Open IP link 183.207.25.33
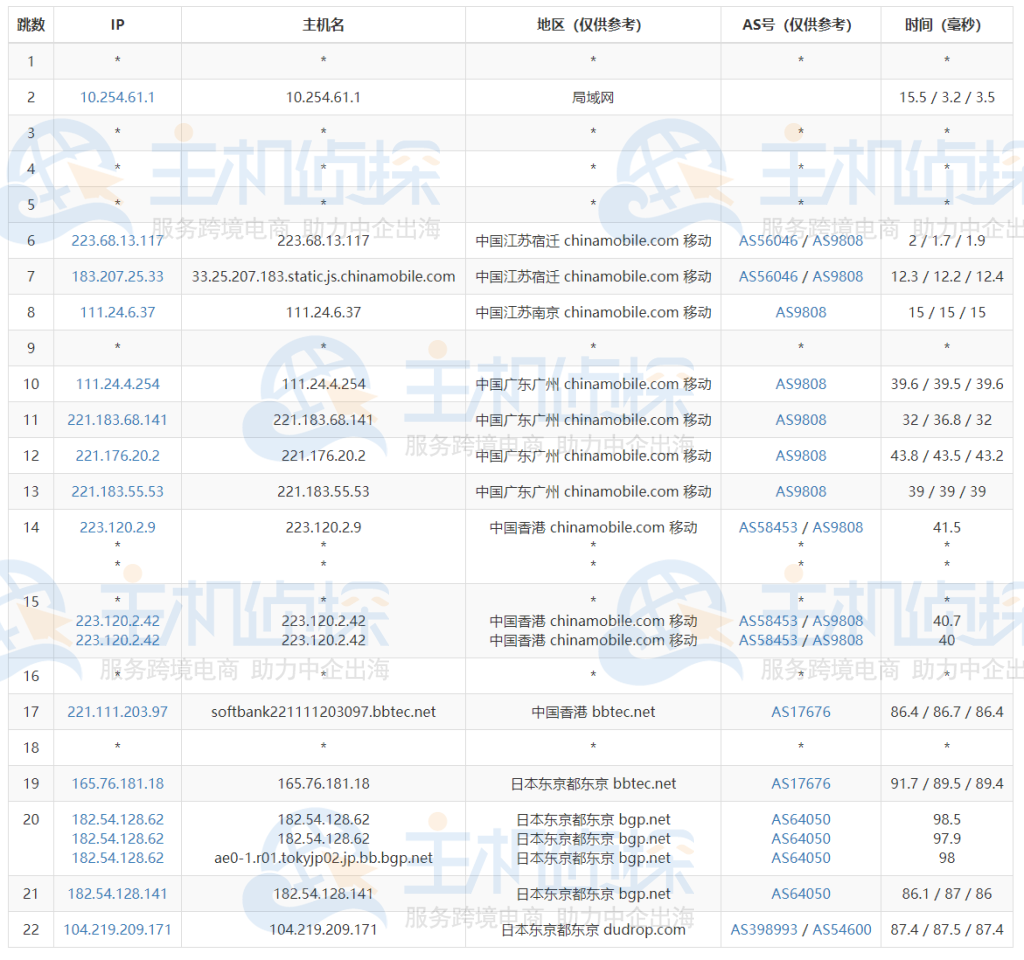The width and height of the screenshot is (1024, 960). (x=117, y=276)
